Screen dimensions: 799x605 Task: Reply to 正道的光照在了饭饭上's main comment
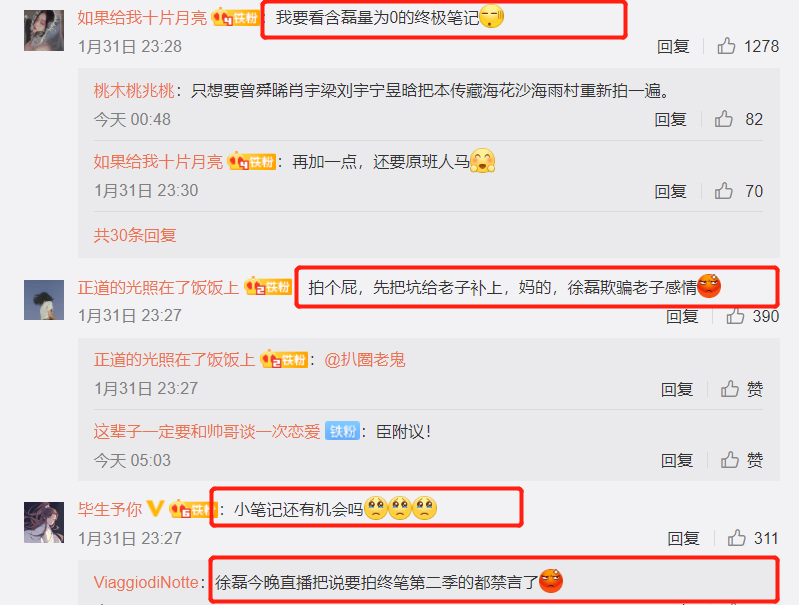point(682,316)
